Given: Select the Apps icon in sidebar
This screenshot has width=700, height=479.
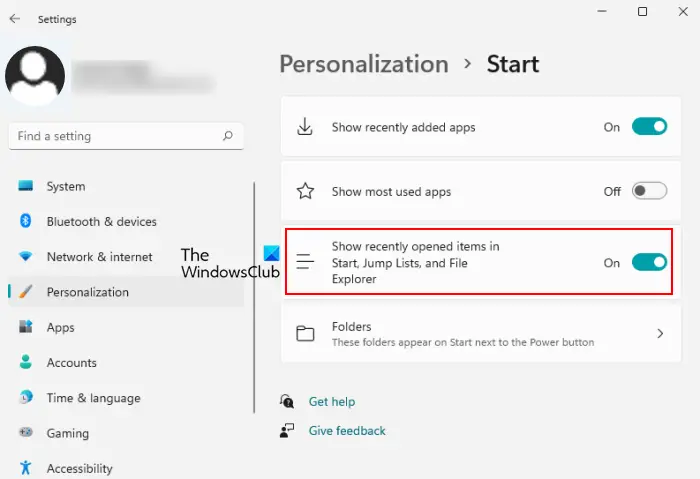Looking at the screenshot, I should 26,327.
